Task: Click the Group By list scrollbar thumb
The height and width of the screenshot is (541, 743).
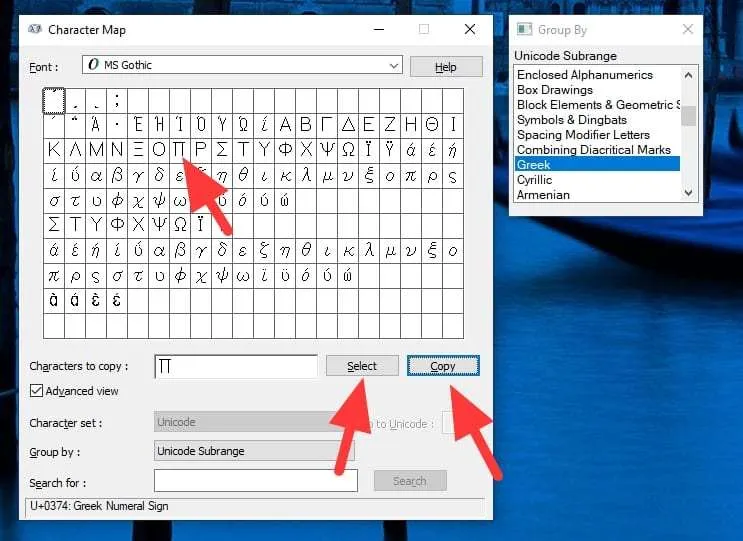Action: 689,116
